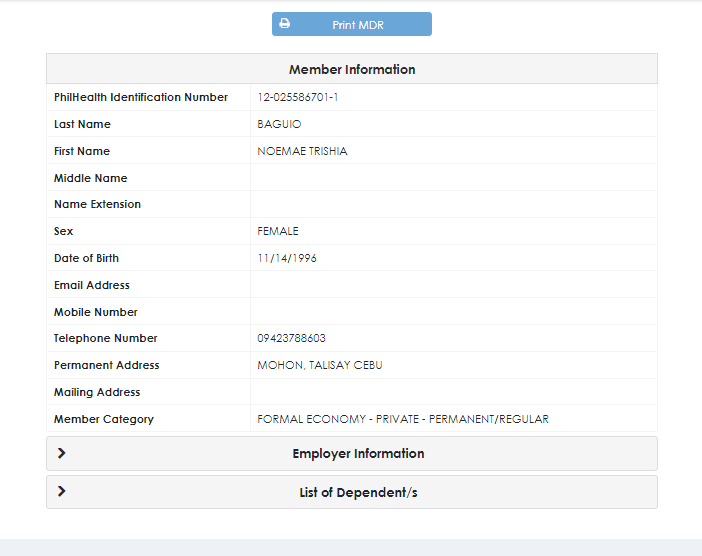Expand Employer Information using its chevron arrow
The width and height of the screenshot is (702, 556).
point(62,453)
